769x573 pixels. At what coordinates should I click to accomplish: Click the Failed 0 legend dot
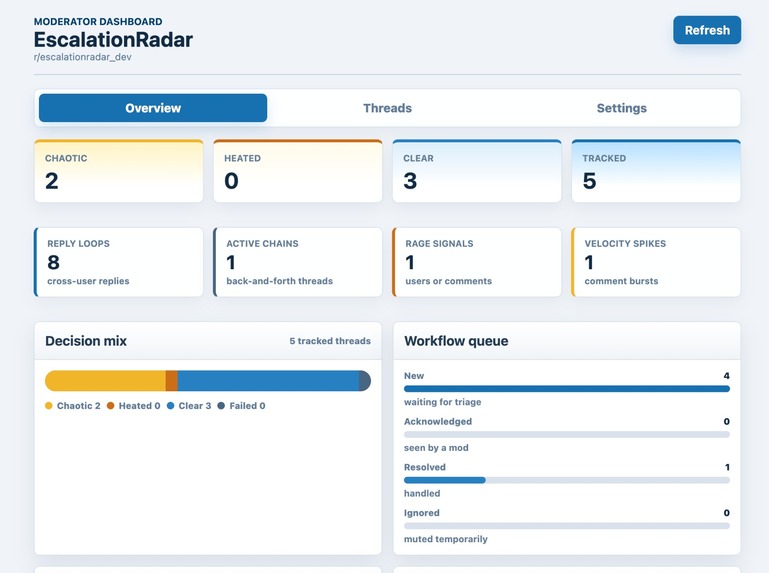click(x=221, y=406)
